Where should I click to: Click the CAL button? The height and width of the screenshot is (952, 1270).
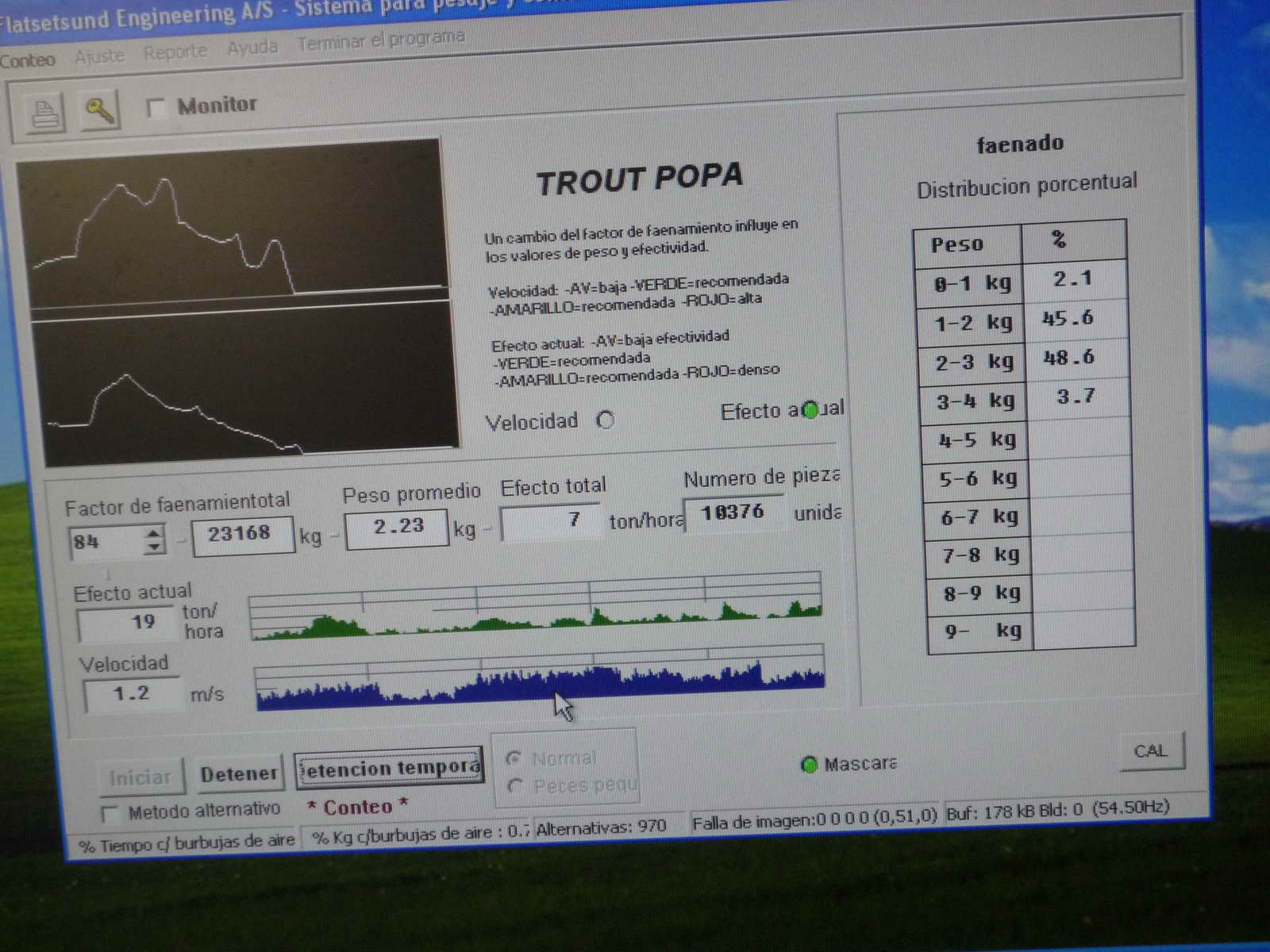[1150, 751]
